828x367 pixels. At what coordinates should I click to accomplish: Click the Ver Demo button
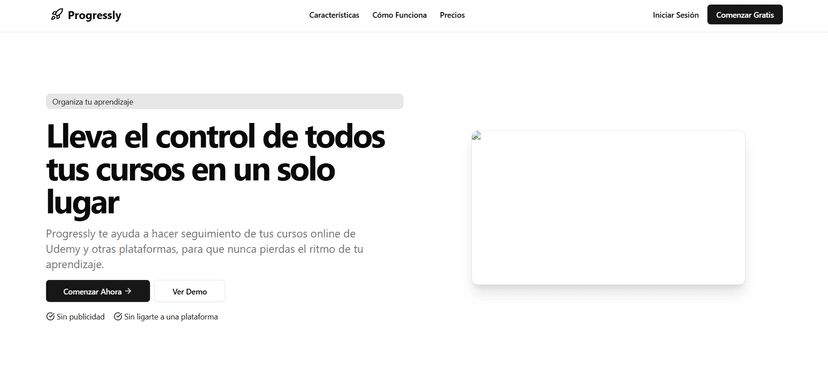click(190, 291)
